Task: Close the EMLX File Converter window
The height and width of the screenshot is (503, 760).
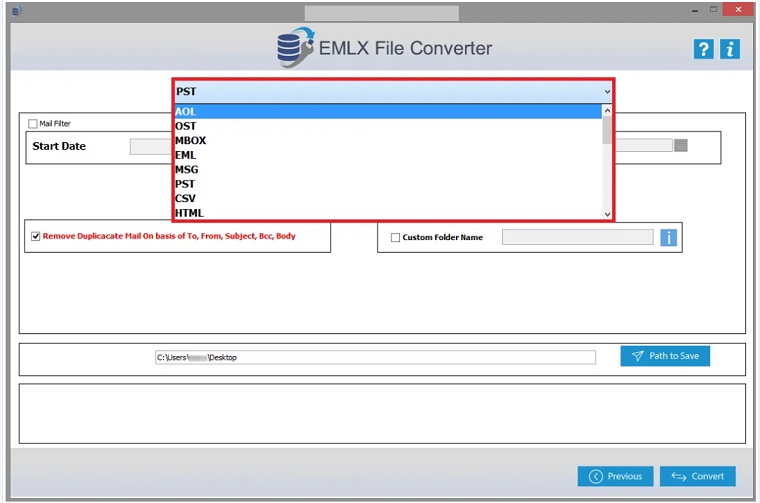Action: [x=738, y=10]
